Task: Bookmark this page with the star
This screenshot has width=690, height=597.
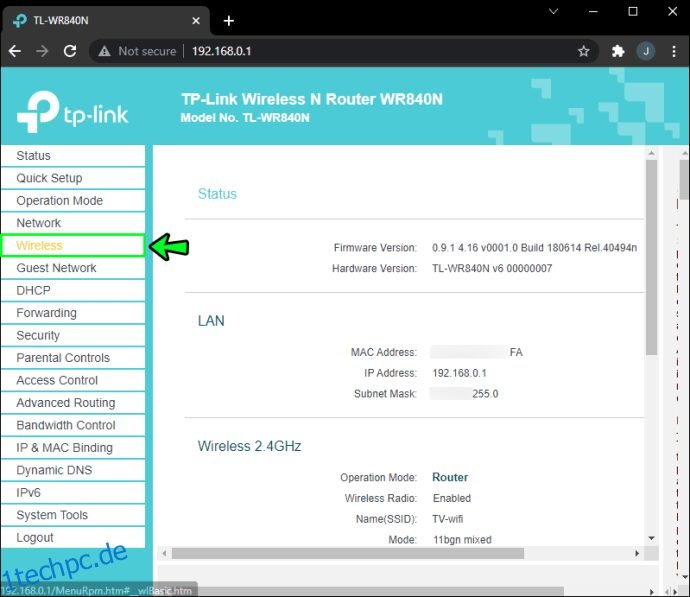Action: pyautogui.click(x=584, y=51)
